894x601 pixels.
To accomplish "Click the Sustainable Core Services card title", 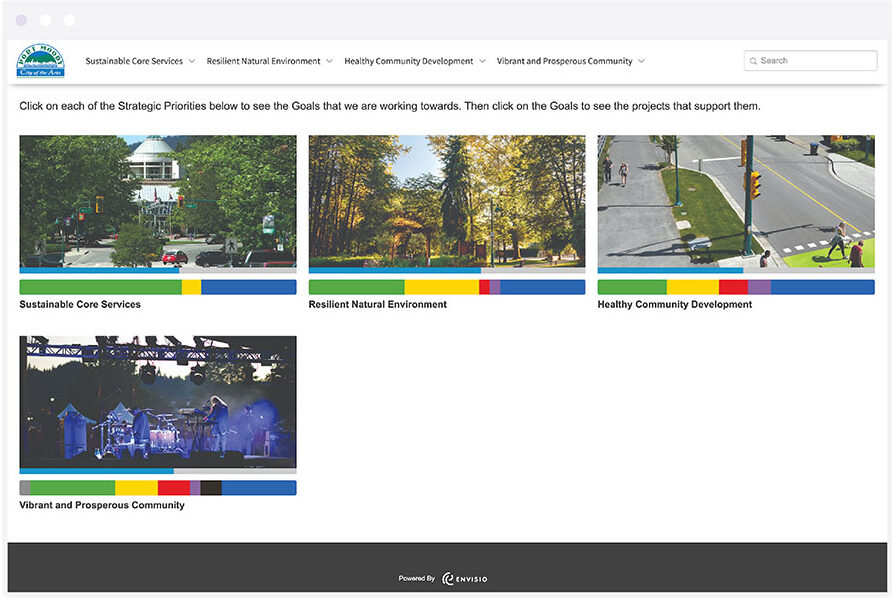I will (x=80, y=304).
